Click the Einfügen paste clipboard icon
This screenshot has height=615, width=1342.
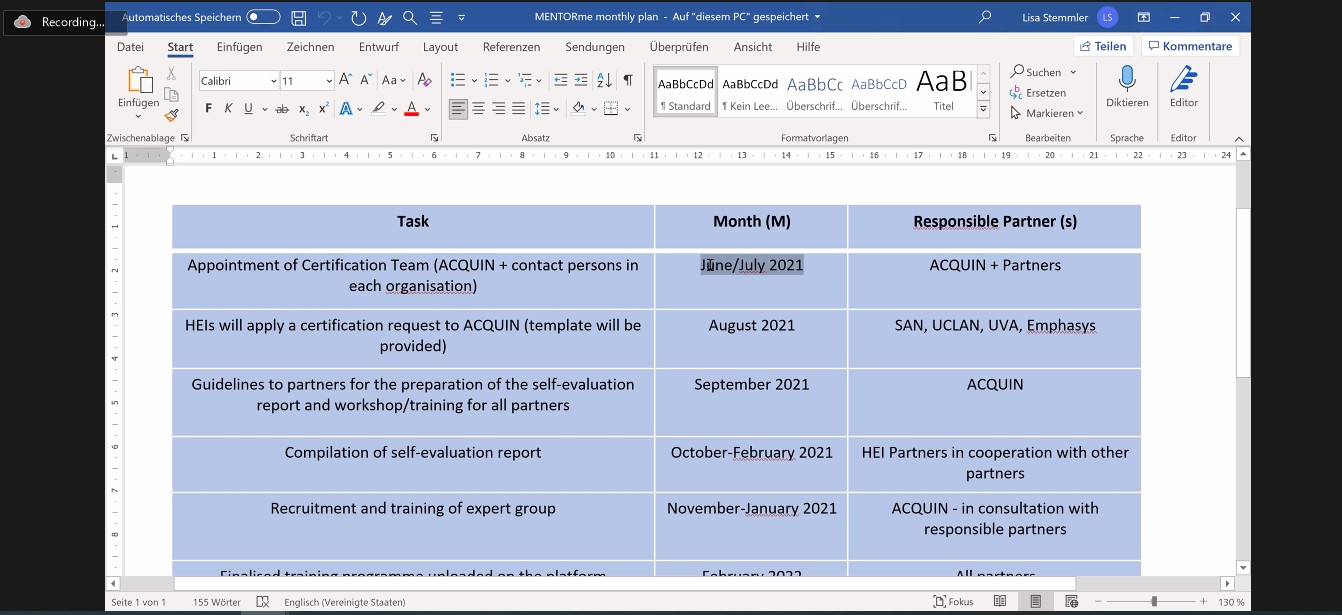[x=138, y=81]
